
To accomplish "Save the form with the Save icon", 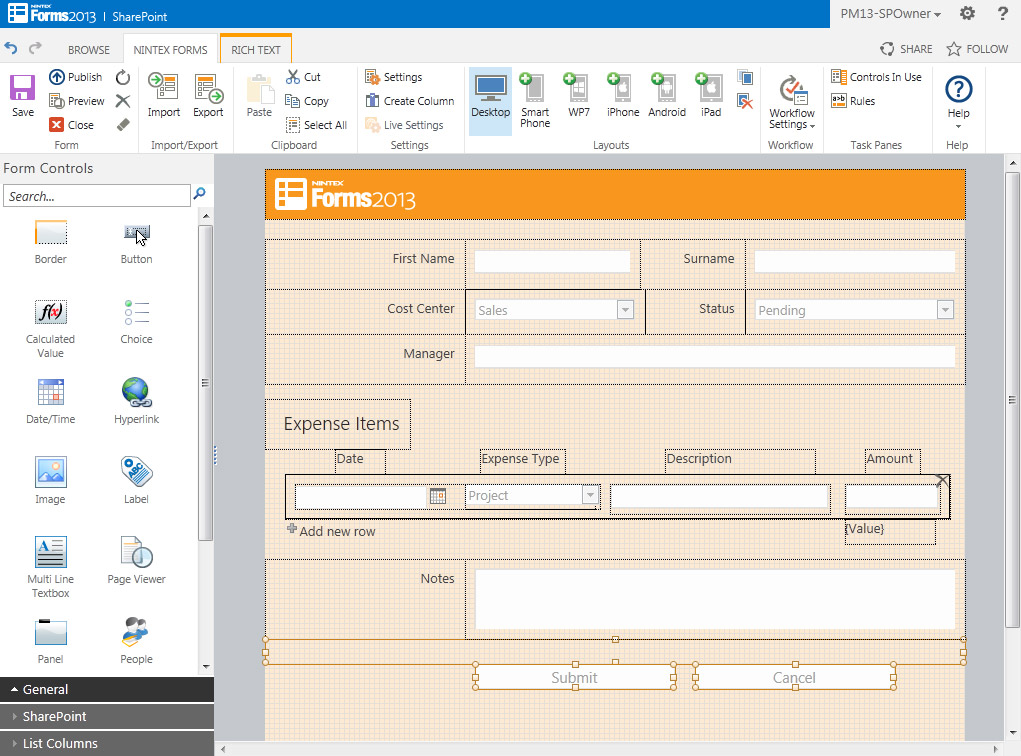I will click(x=23, y=95).
